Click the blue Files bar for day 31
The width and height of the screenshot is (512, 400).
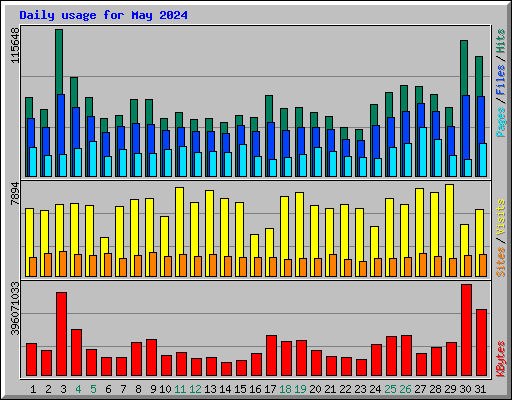(481, 120)
